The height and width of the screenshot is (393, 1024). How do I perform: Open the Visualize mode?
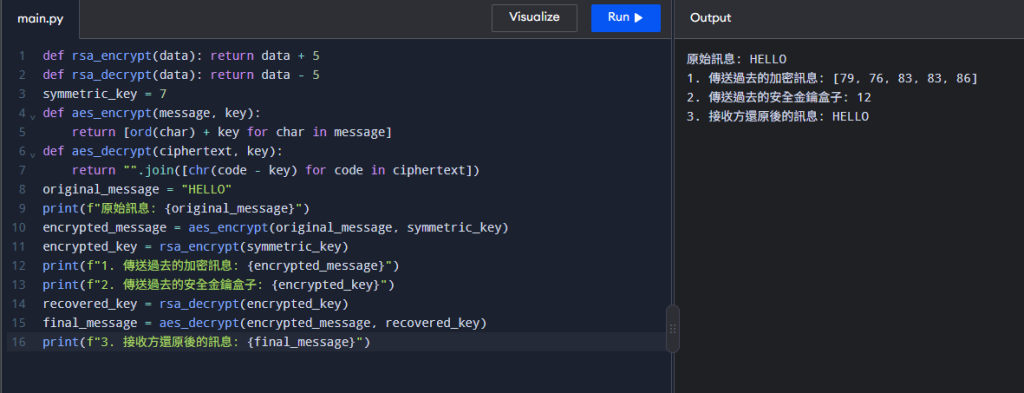pyautogui.click(x=534, y=18)
